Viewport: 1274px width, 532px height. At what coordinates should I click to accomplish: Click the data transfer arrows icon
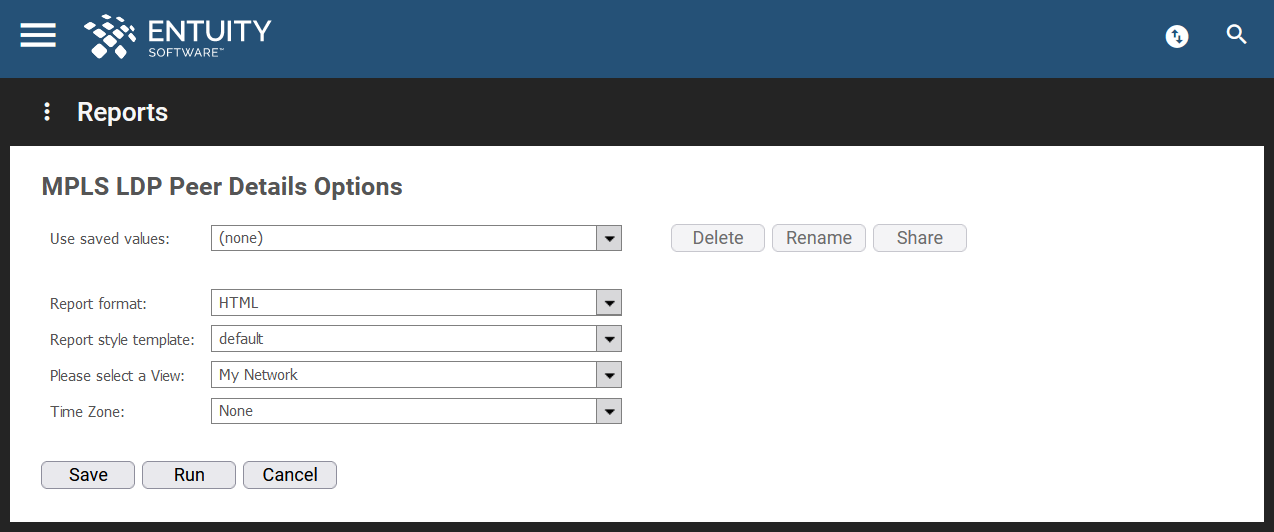(1177, 37)
